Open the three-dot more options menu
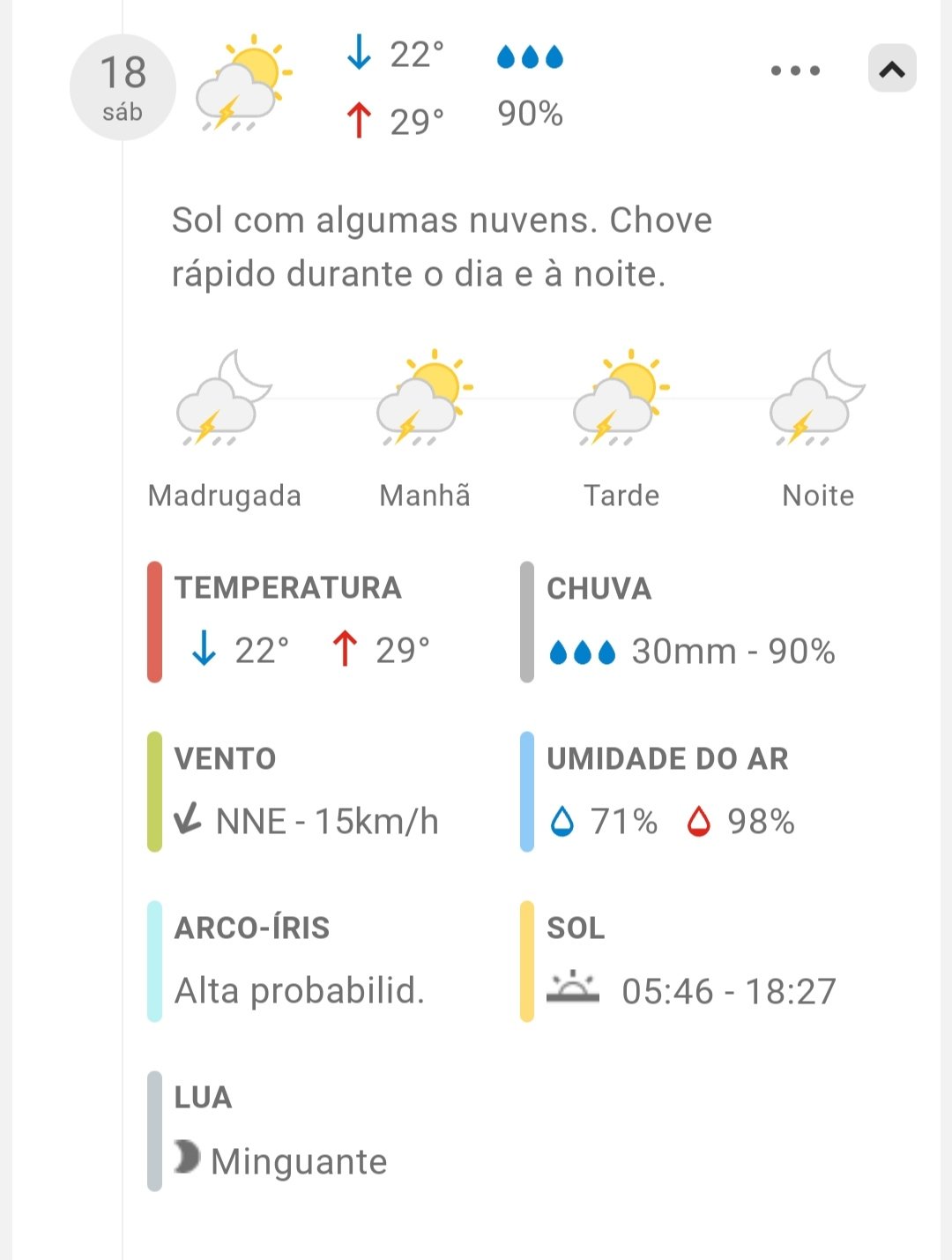This screenshot has width=952, height=1260. coord(795,71)
